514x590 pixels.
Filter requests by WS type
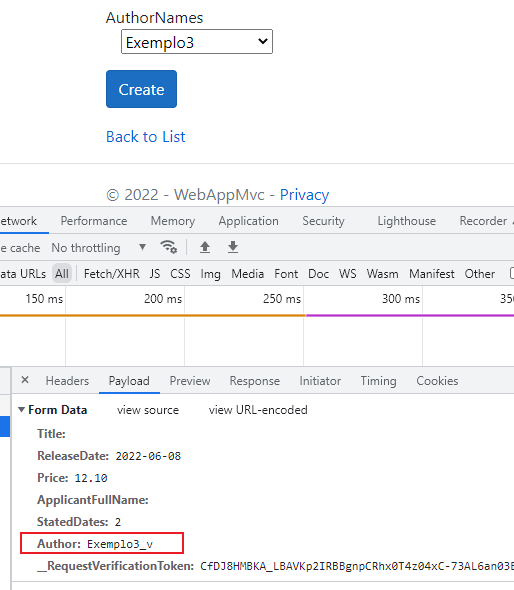point(348,274)
